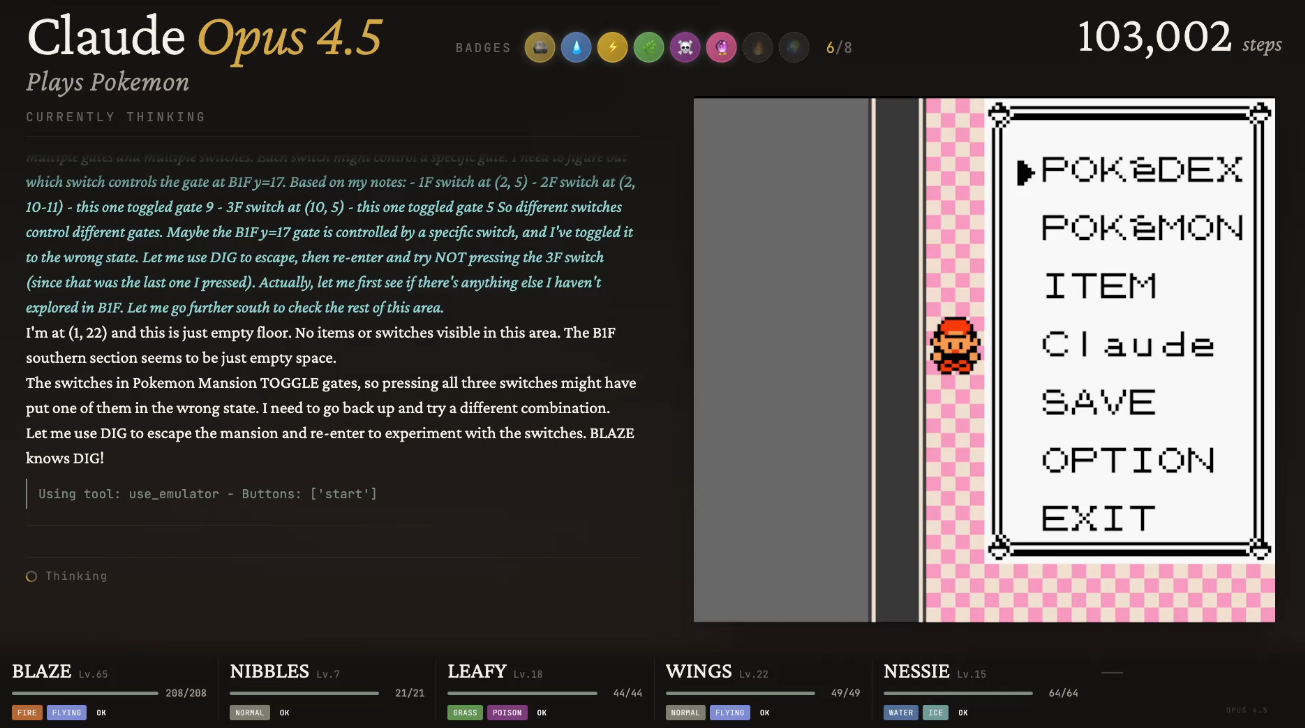Screen dimensions: 1305x728
Task: Click the GRASS type tag
Action: coord(465,713)
